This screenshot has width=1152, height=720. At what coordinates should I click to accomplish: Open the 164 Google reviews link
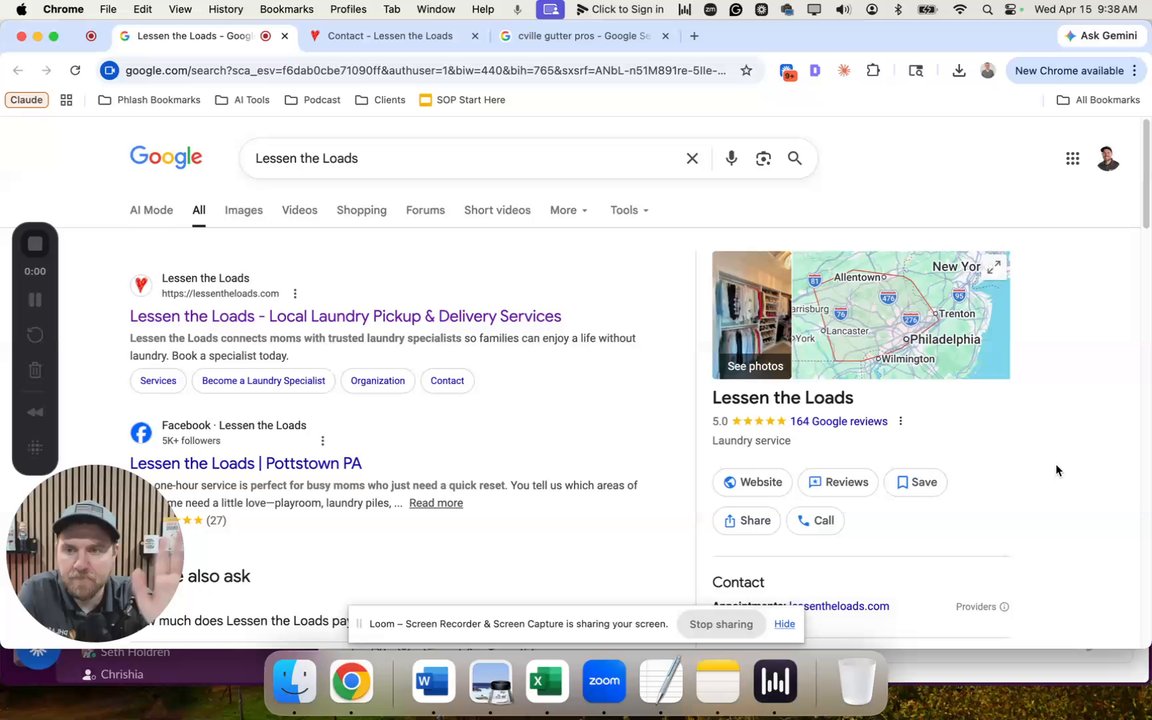click(838, 422)
